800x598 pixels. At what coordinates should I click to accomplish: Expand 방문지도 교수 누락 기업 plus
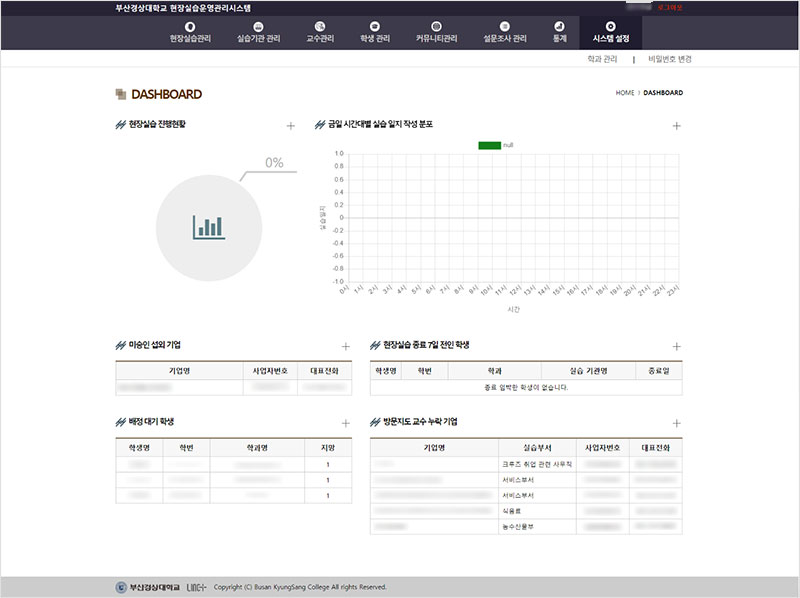coord(677,423)
